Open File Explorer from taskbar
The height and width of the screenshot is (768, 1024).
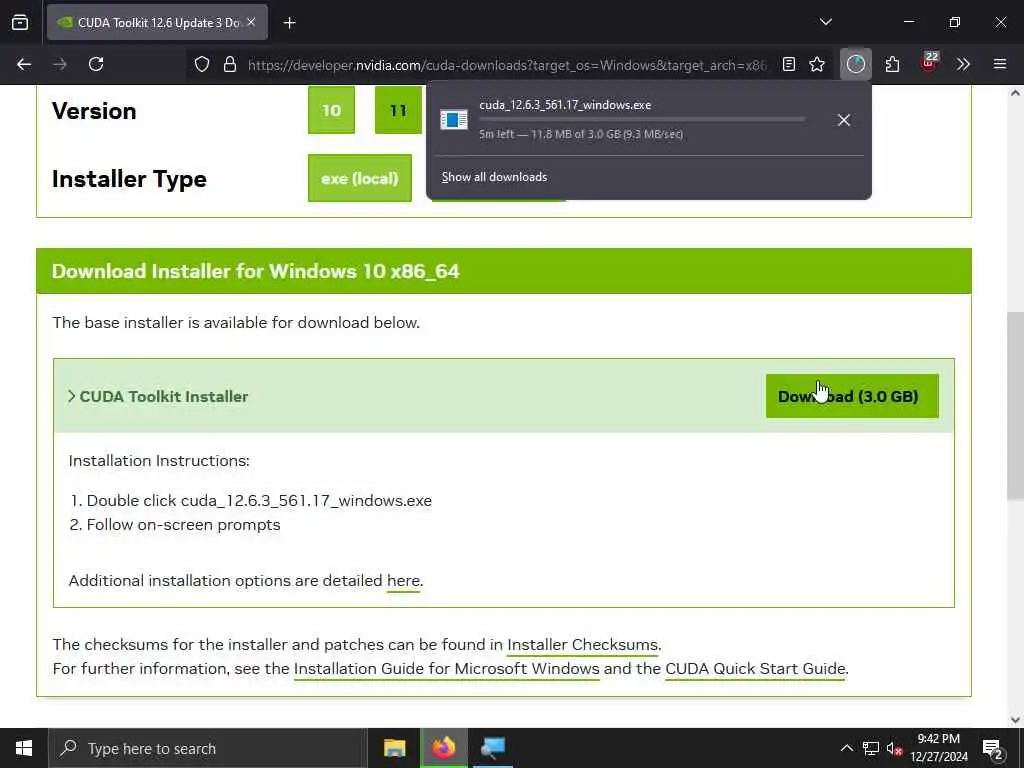click(394, 748)
